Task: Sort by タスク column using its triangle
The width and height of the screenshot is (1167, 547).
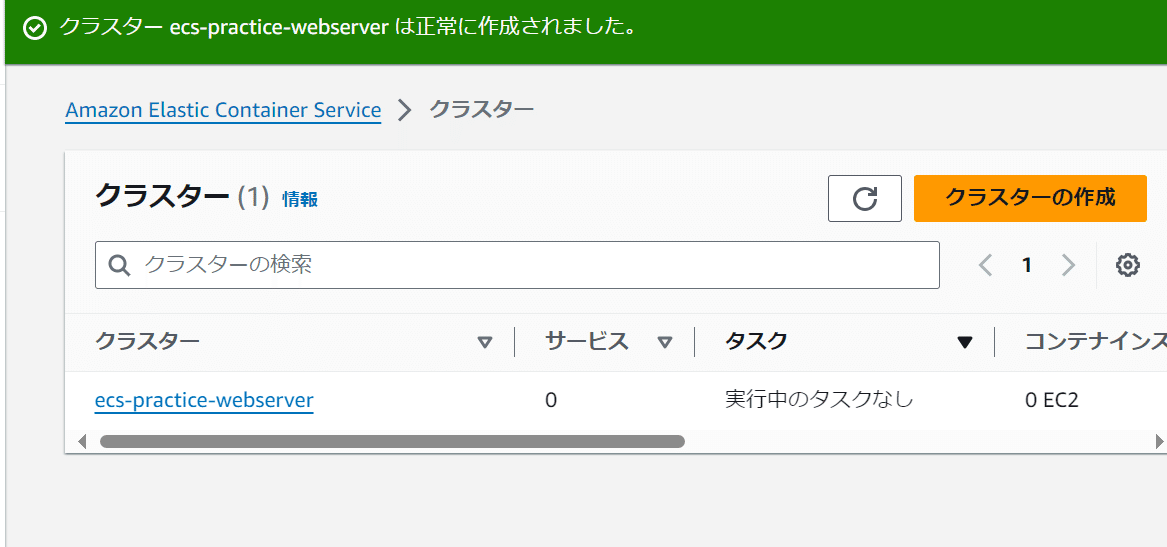Action: click(964, 342)
